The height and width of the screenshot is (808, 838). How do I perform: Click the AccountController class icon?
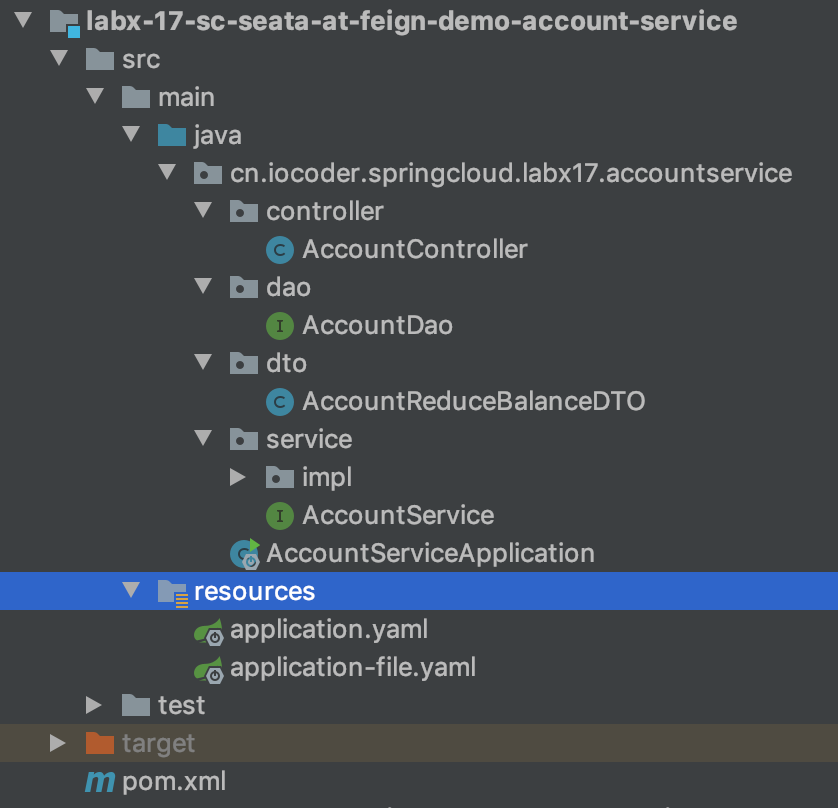tap(279, 249)
